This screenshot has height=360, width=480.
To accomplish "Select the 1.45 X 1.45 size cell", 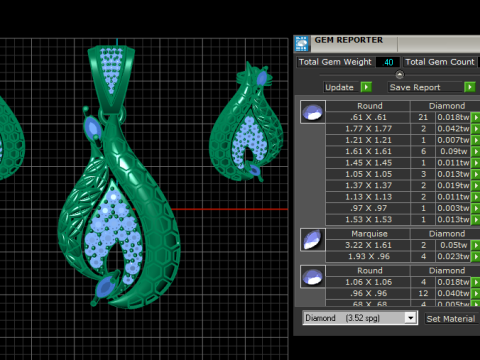I will coord(368,163).
